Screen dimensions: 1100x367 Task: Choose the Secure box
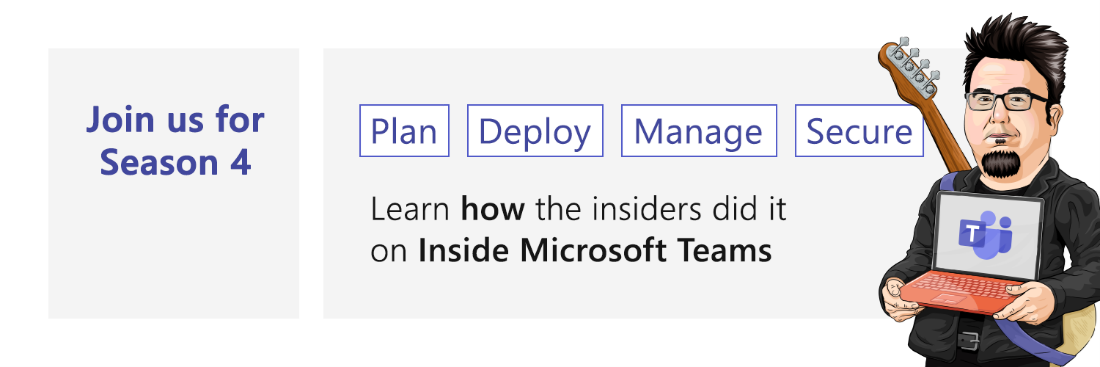coord(859,131)
